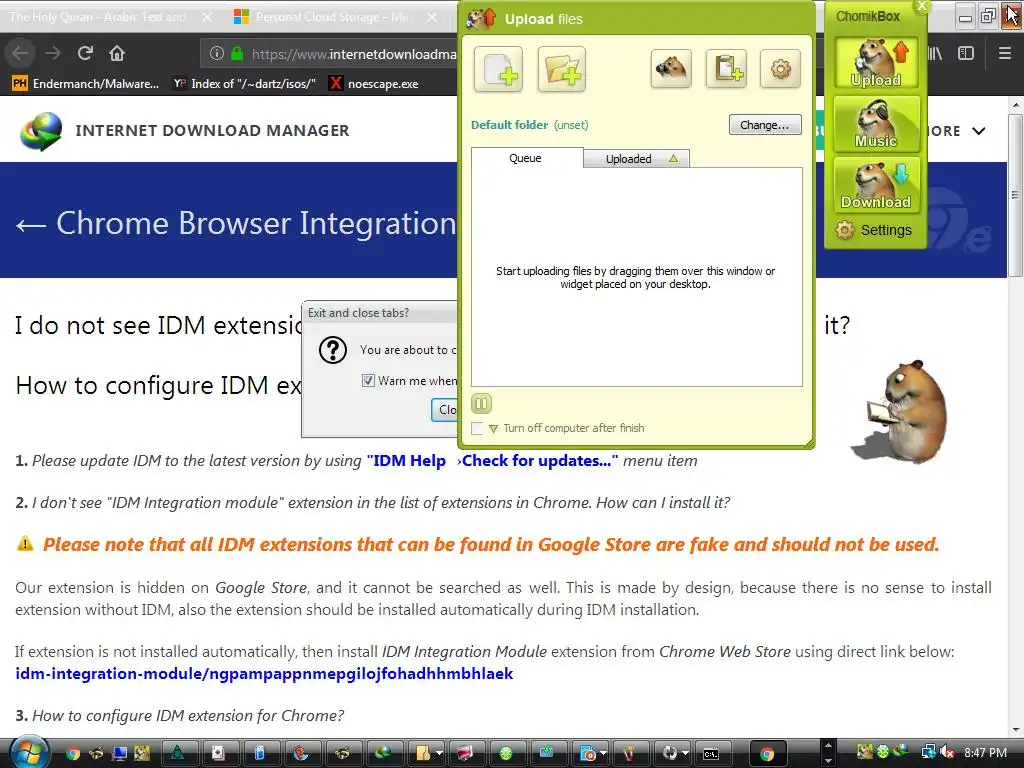Viewport: 1024px width, 768px height.
Task: Switch to the Uploaded tab
Action: tap(635, 159)
